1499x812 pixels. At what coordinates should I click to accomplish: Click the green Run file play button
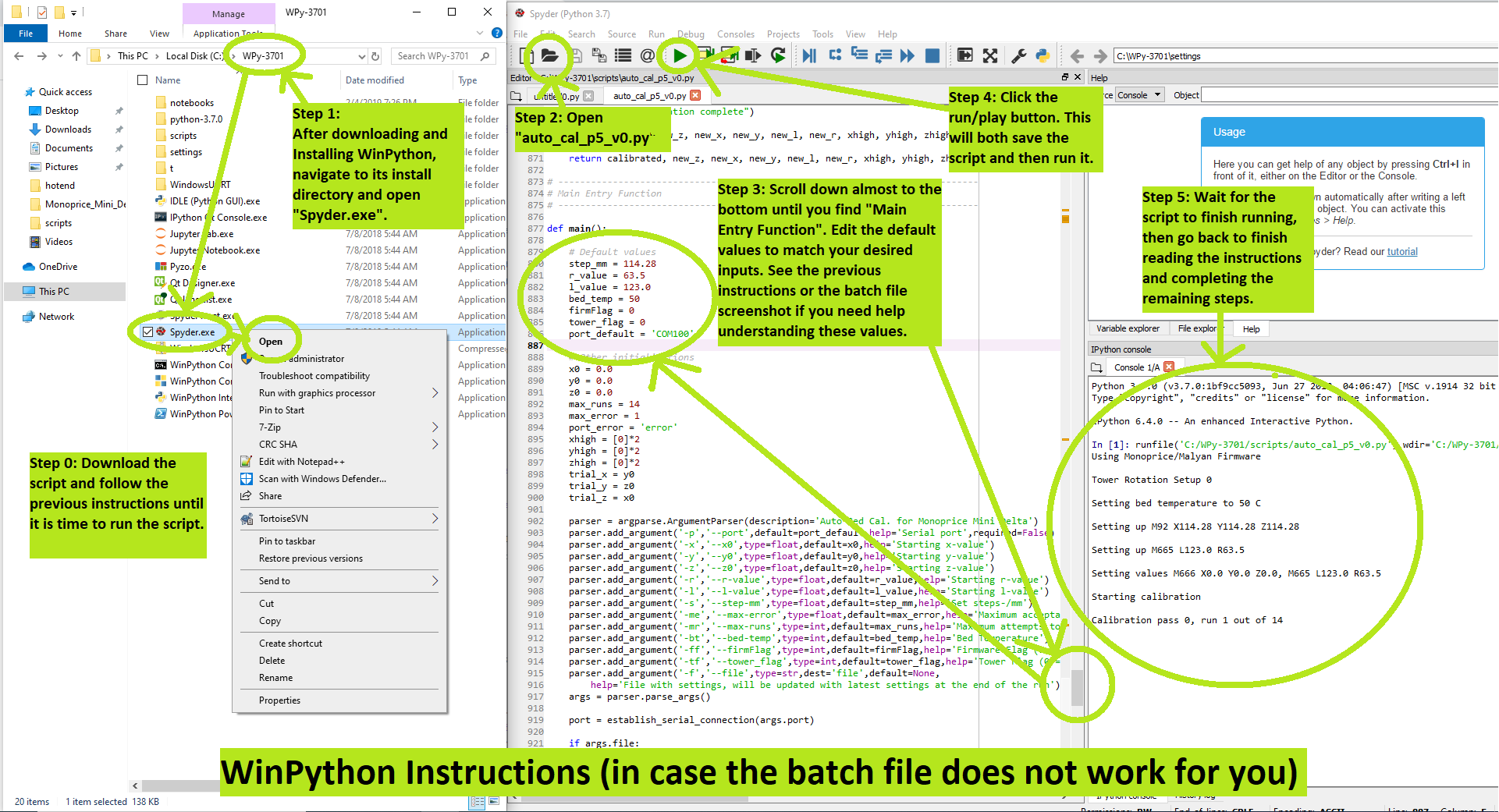coord(680,55)
